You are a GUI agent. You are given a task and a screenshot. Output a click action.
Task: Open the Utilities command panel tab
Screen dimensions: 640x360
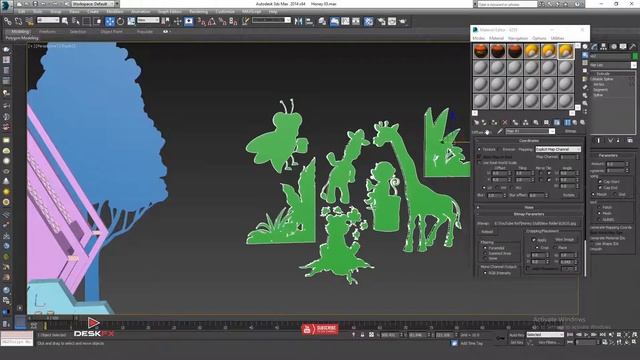pyautogui.click(x=633, y=47)
